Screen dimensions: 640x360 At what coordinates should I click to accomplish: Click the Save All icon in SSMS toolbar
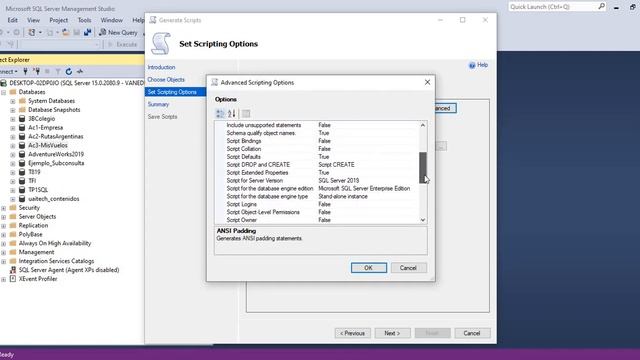(87, 32)
